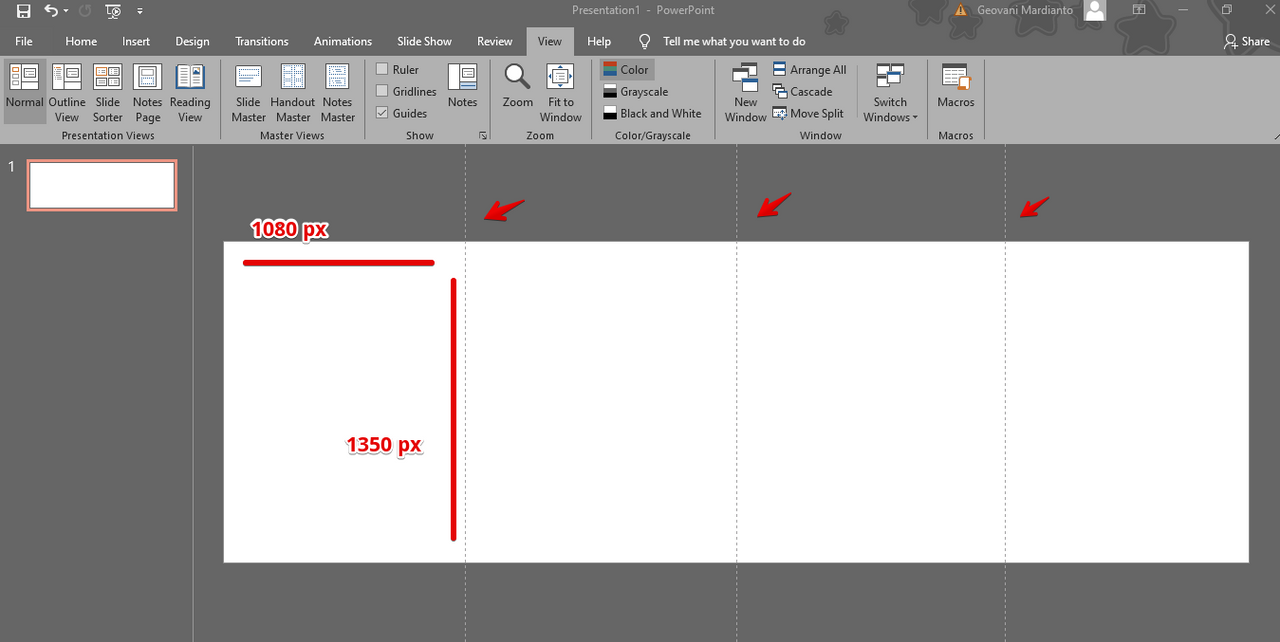This screenshot has width=1280, height=642.
Task: Click Fit to Window
Action: (x=561, y=91)
